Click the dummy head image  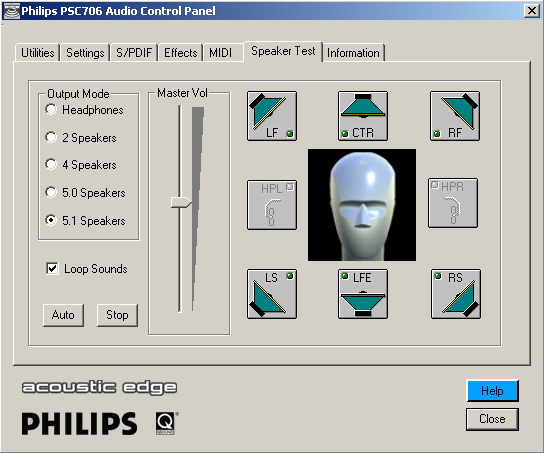pos(362,205)
